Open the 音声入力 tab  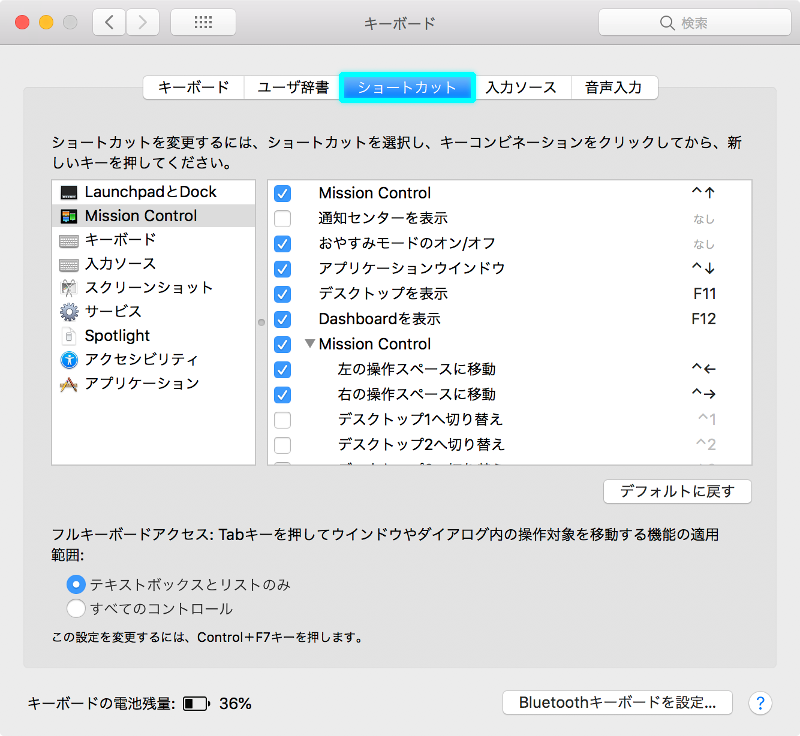(x=614, y=88)
